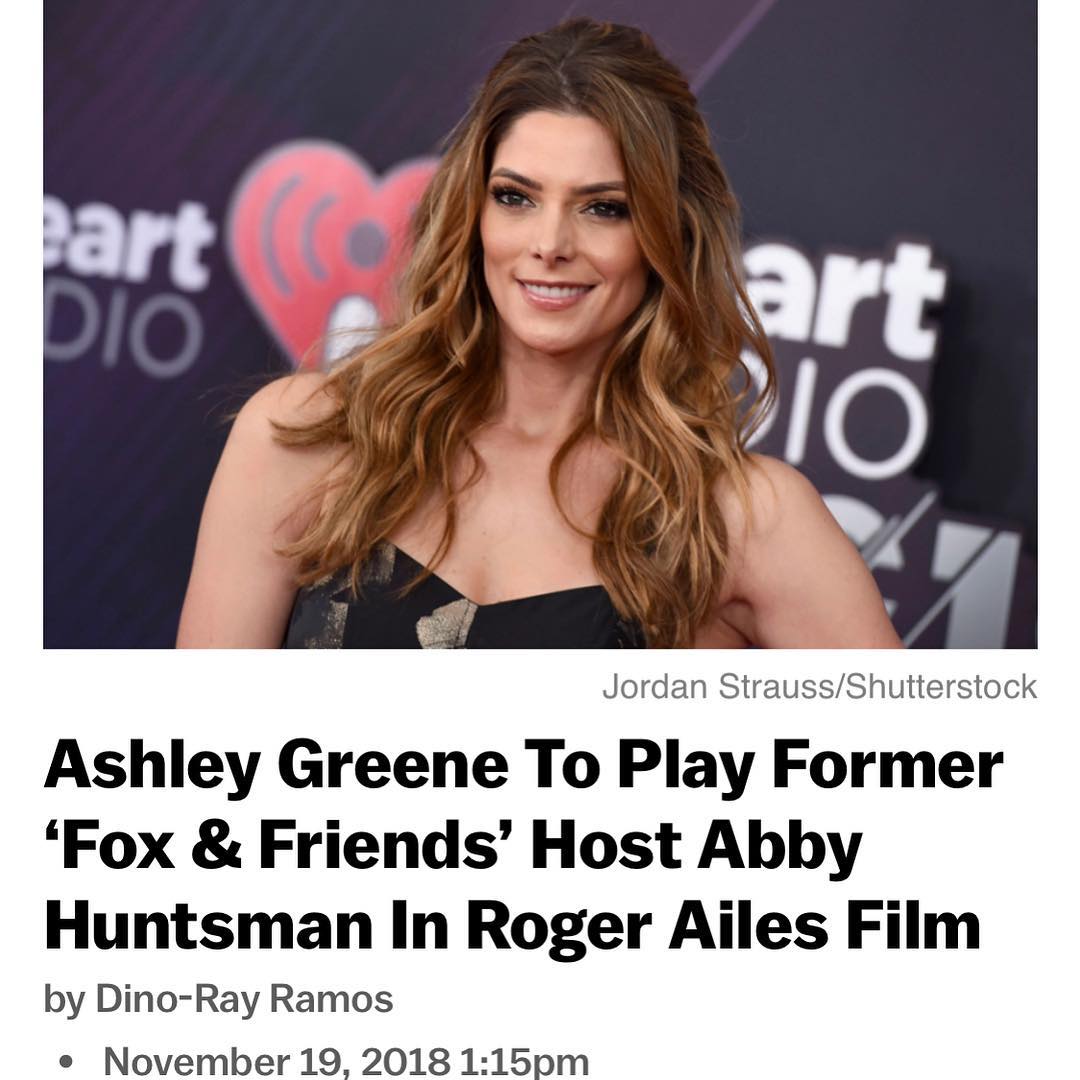Select the Shutterstock word in the photo credit
Viewport: 1080px width, 1080px height.
(x=941, y=687)
